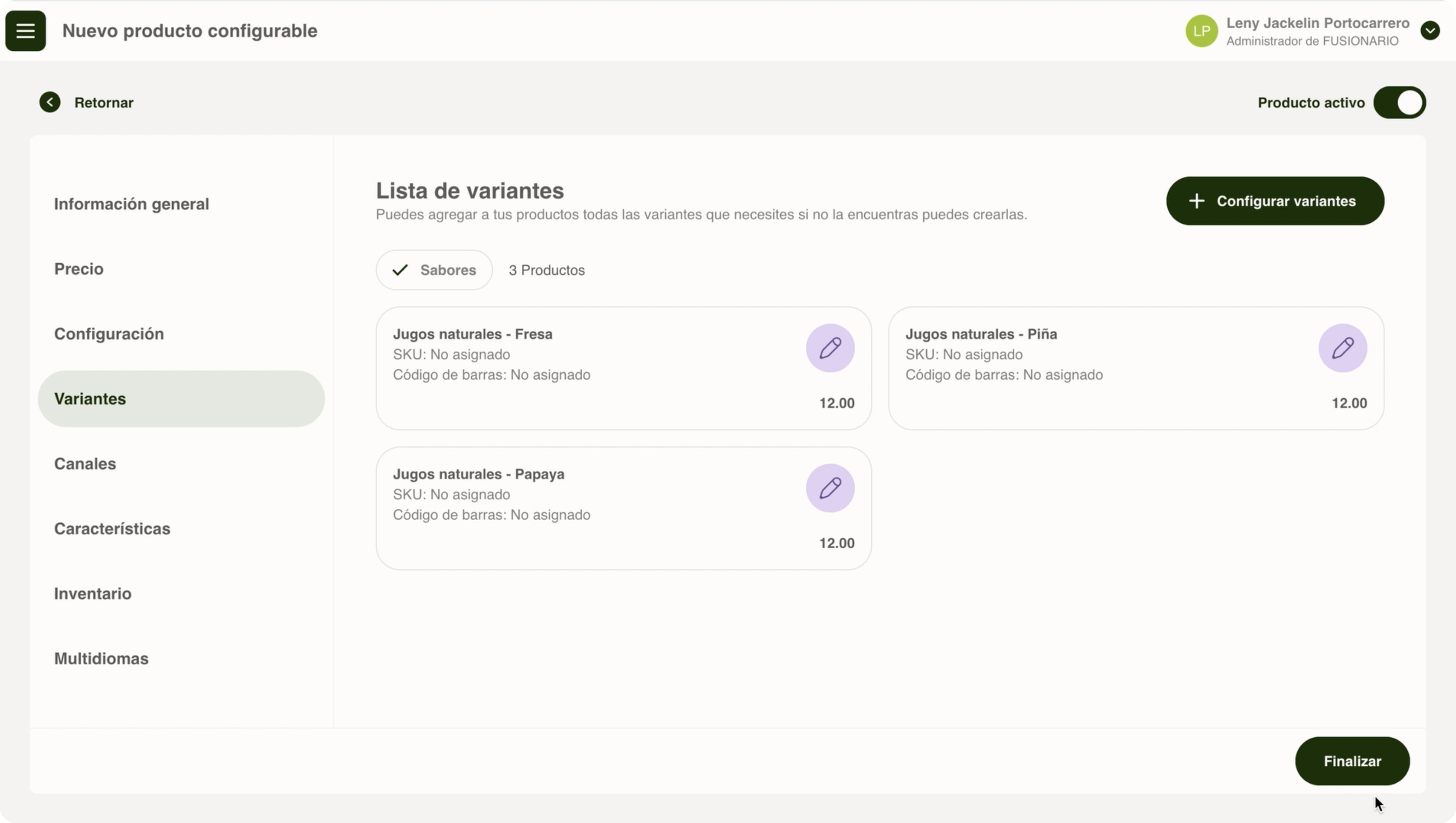The image size is (1456, 823).
Task: Open the Información general section
Action: [x=131, y=204]
